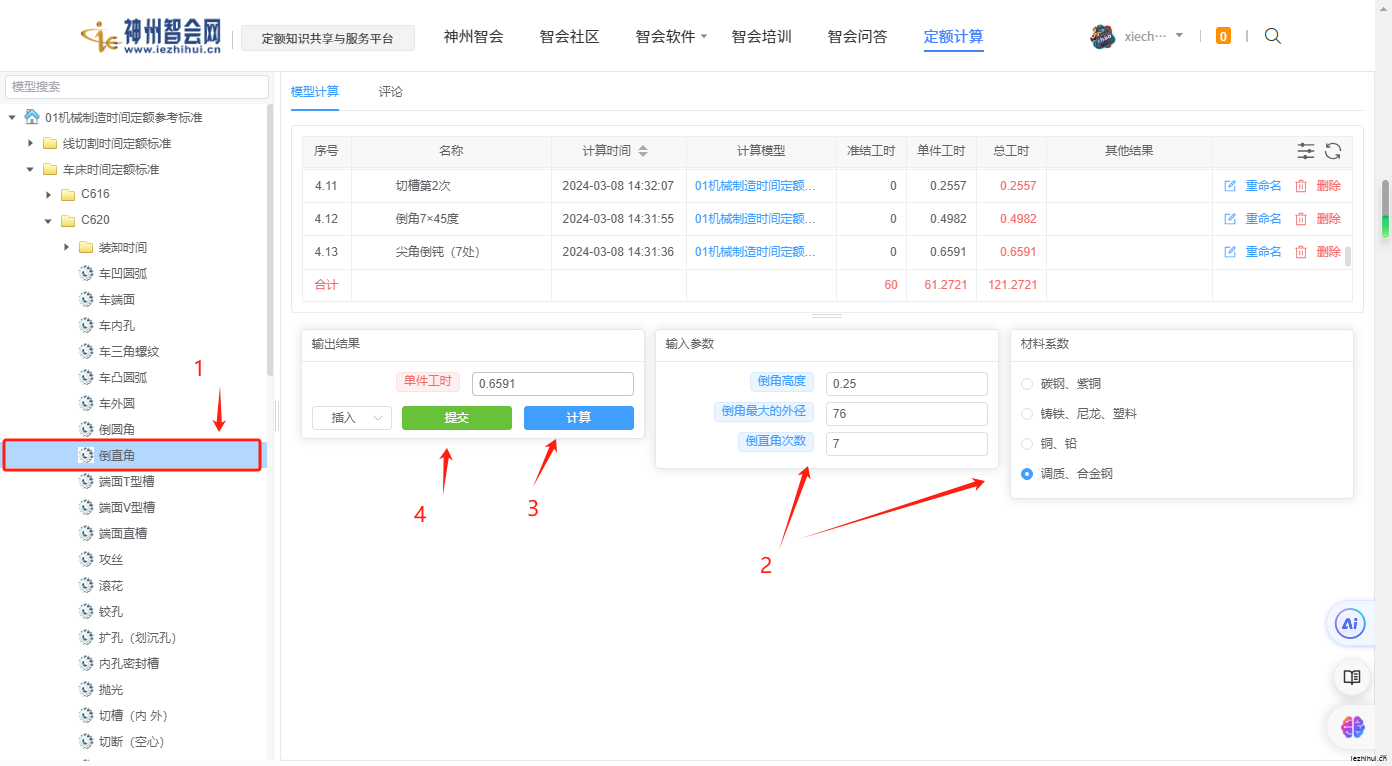The height and width of the screenshot is (766, 1392).
Task: Select 调质、合金钢 material option
Action: 1027,474
